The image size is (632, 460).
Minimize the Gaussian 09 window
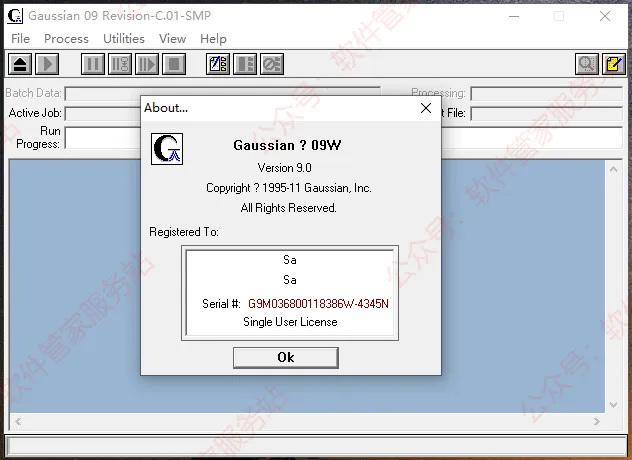514,16
